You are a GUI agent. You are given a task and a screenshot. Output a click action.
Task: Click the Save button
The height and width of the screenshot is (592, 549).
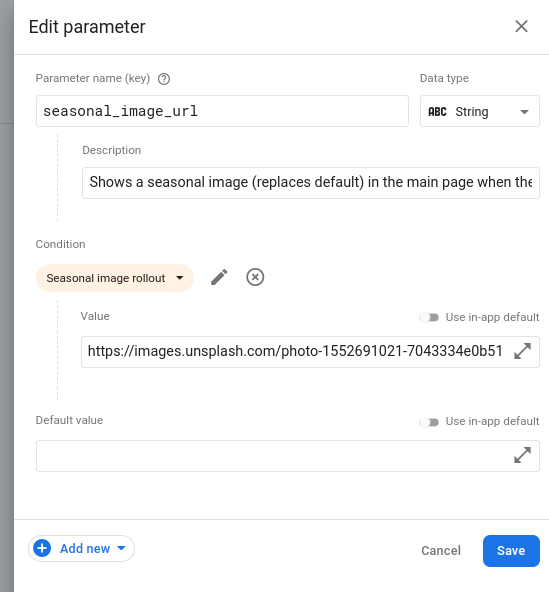click(511, 550)
